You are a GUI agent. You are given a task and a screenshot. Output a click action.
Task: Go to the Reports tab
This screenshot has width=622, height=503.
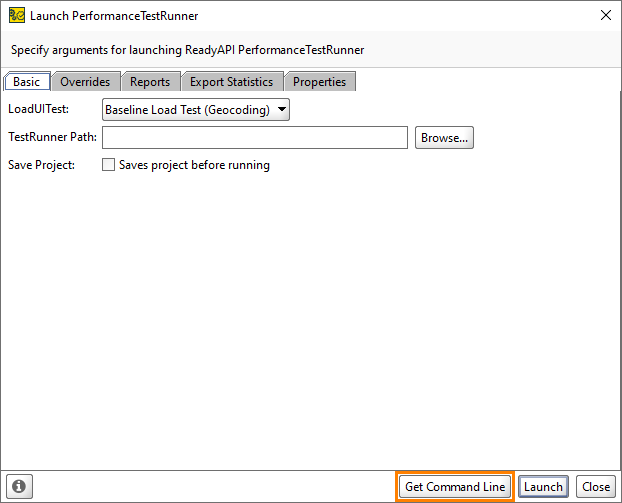click(x=152, y=82)
